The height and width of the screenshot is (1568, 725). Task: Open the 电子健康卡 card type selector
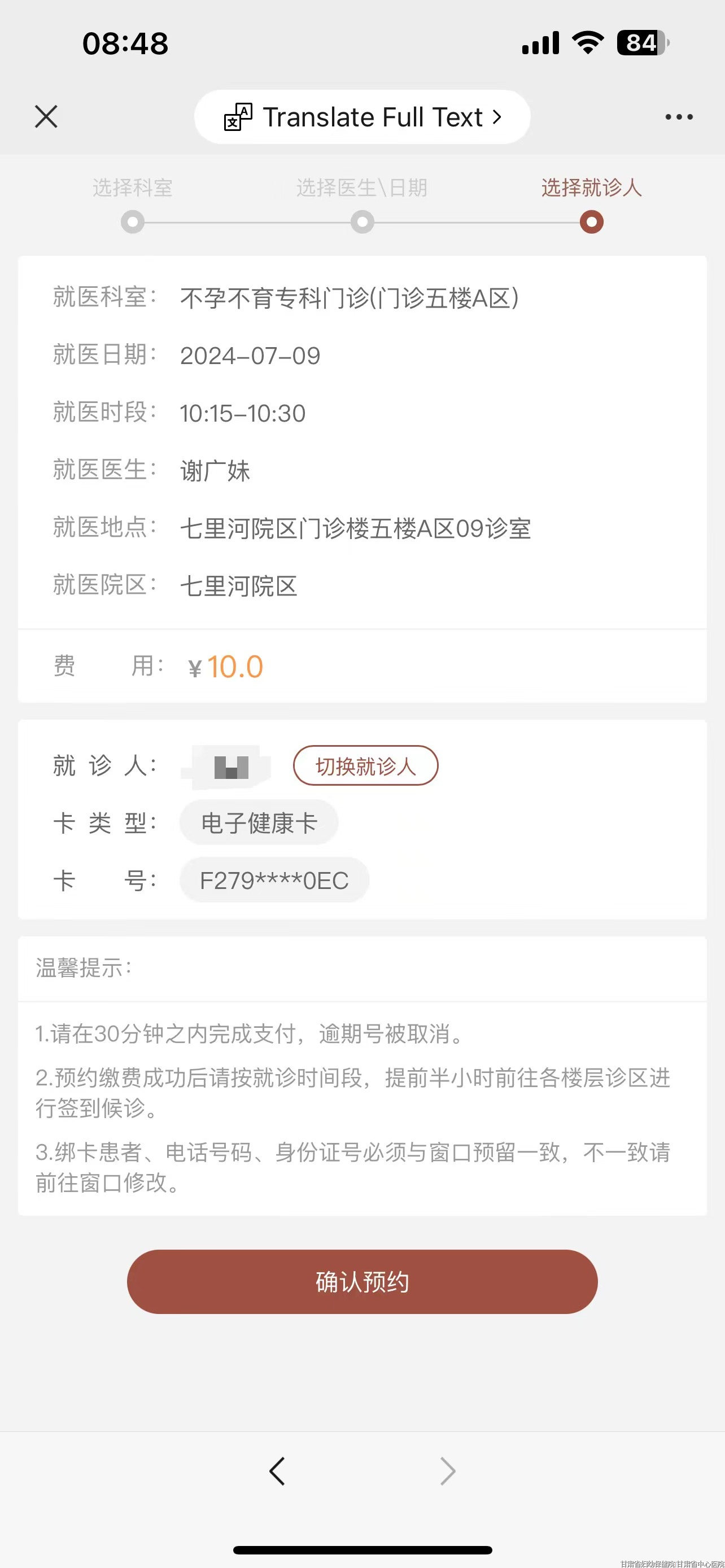[x=259, y=823]
